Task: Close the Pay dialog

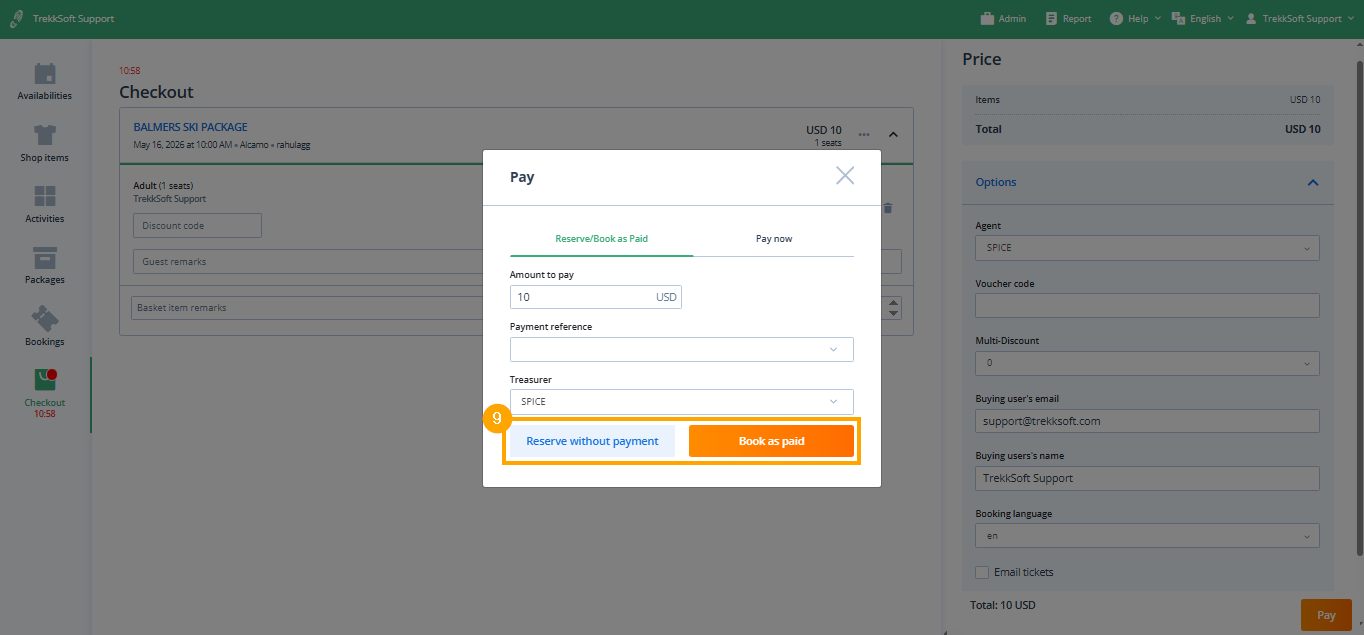Action: (845, 176)
